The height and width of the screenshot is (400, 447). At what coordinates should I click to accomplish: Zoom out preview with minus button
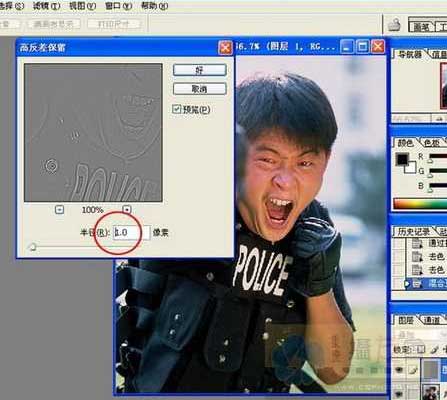click(x=59, y=210)
